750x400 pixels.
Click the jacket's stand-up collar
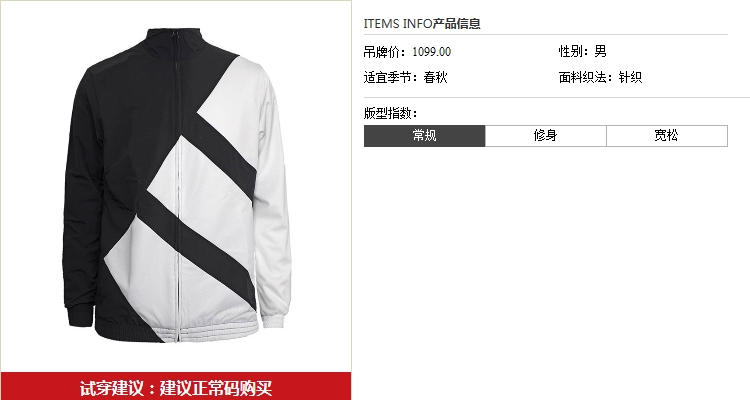(x=177, y=42)
